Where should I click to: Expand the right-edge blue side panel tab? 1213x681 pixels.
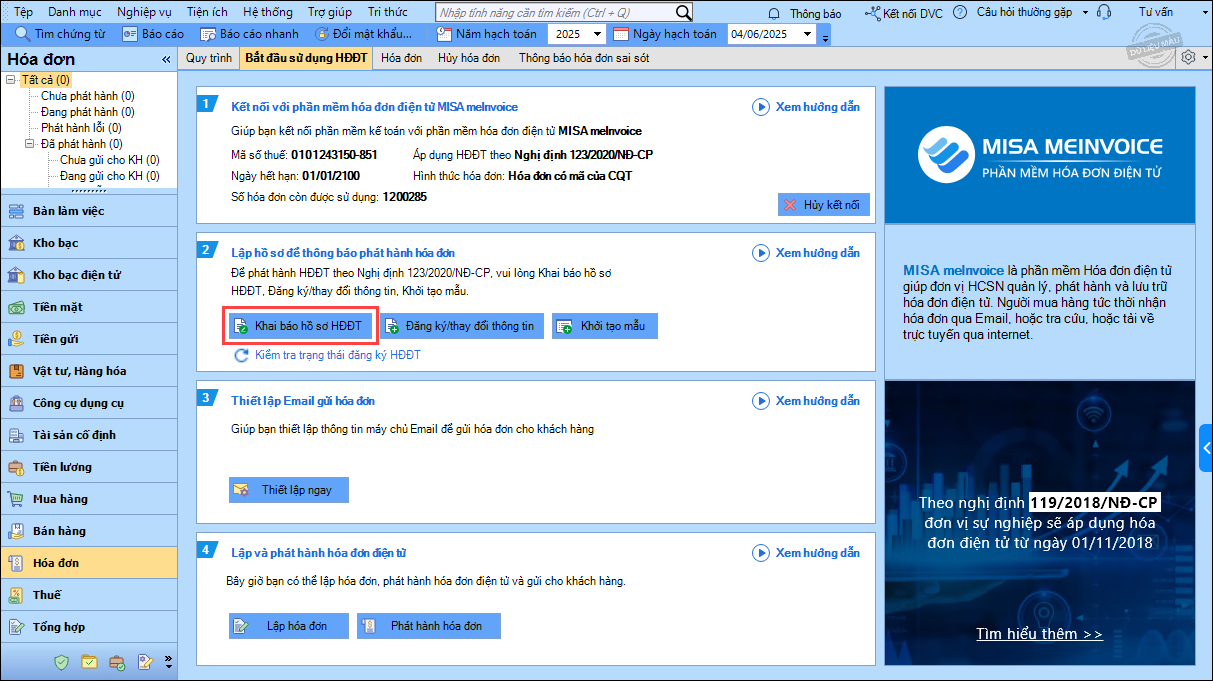pos(1206,448)
